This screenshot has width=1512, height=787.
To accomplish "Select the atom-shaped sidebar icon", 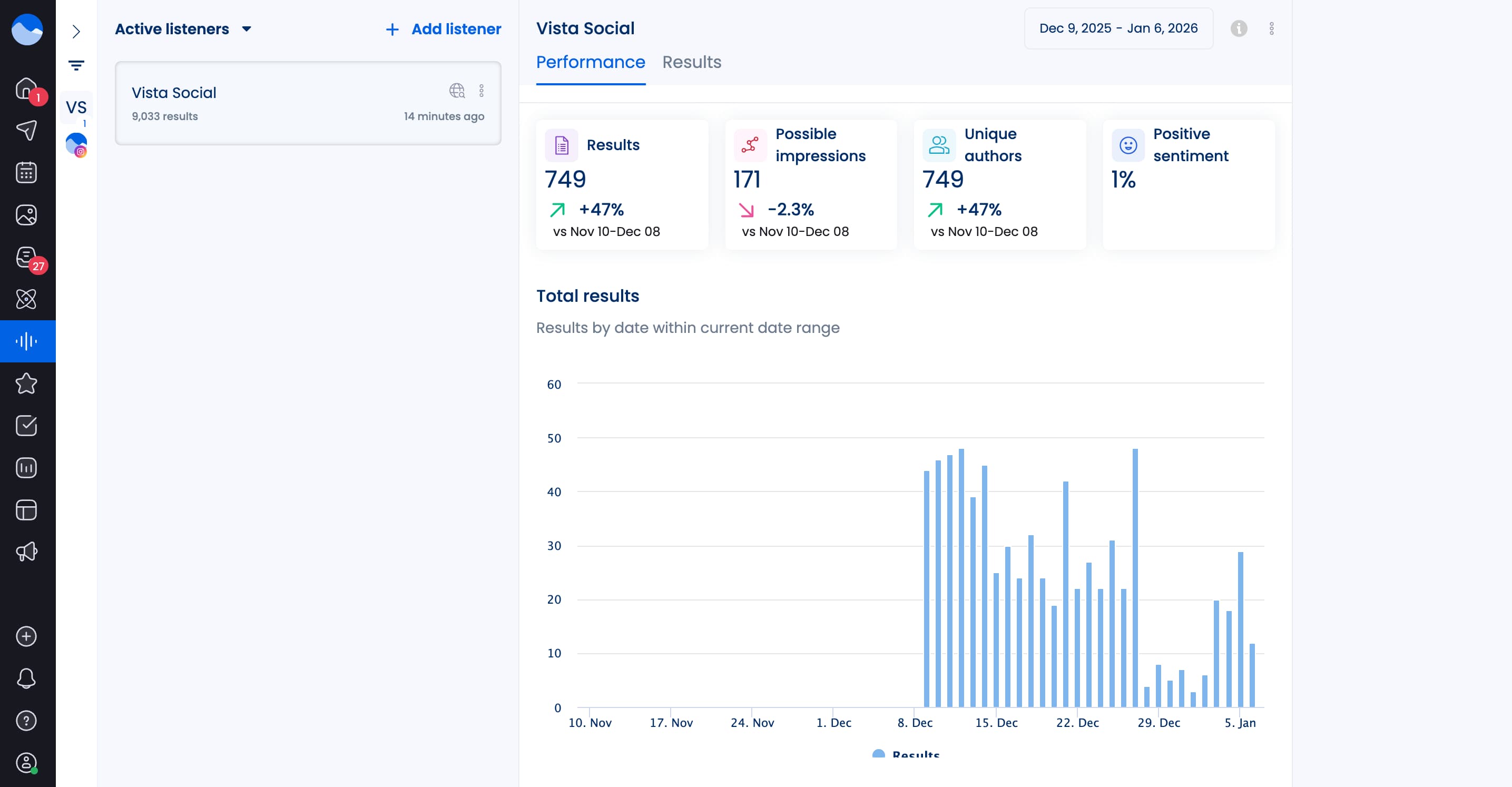I will (27, 299).
